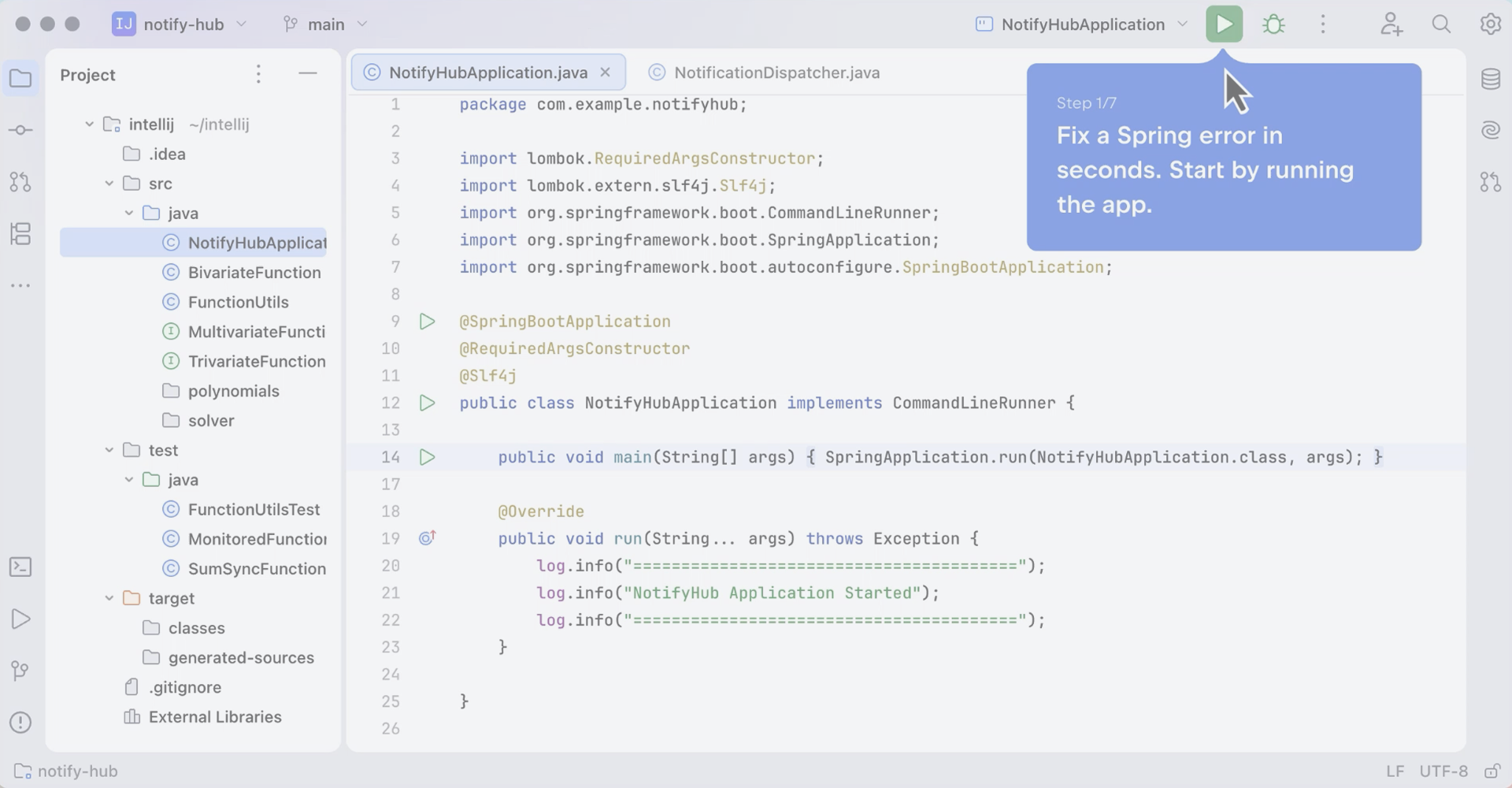The width and height of the screenshot is (1512, 788).
Task: Open IDE settings gear
Action: click(1490, 24)
